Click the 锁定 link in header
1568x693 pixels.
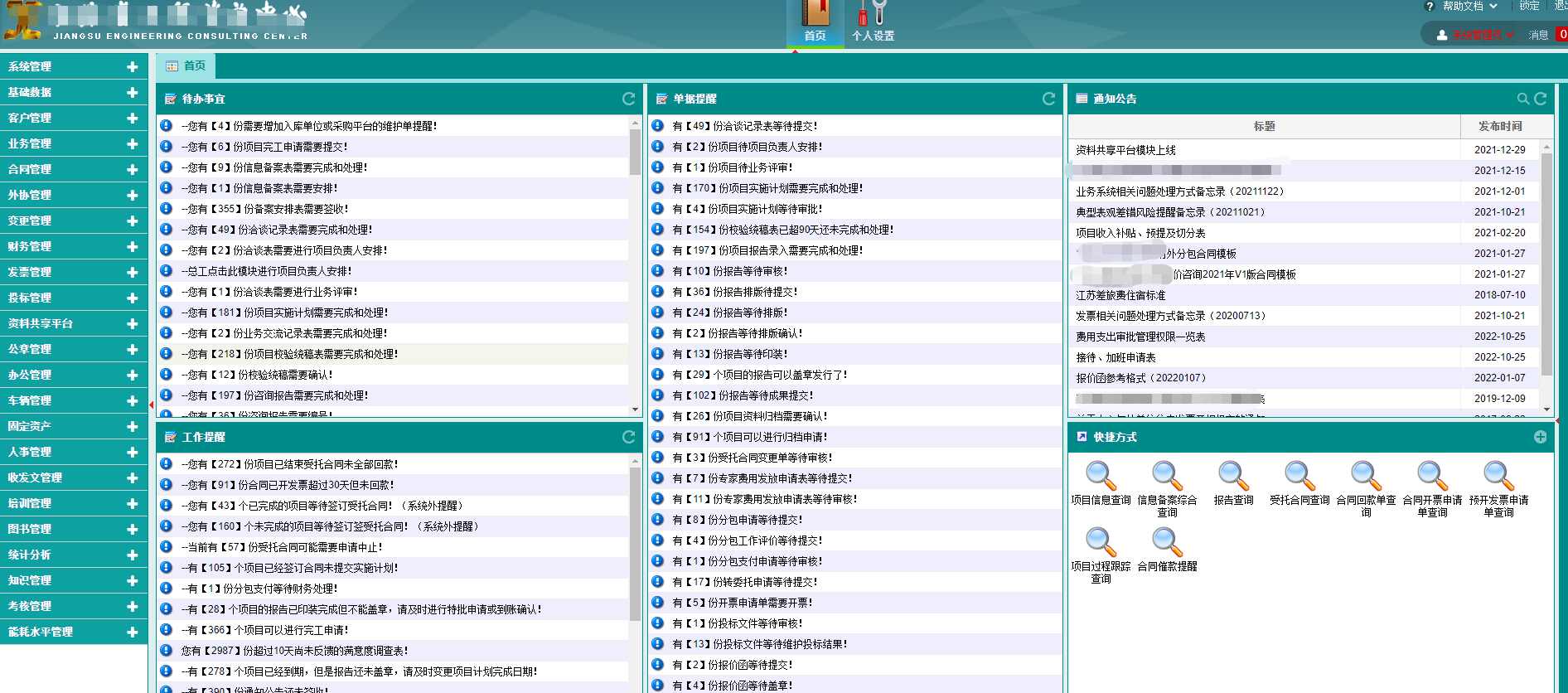point(1530,7)
